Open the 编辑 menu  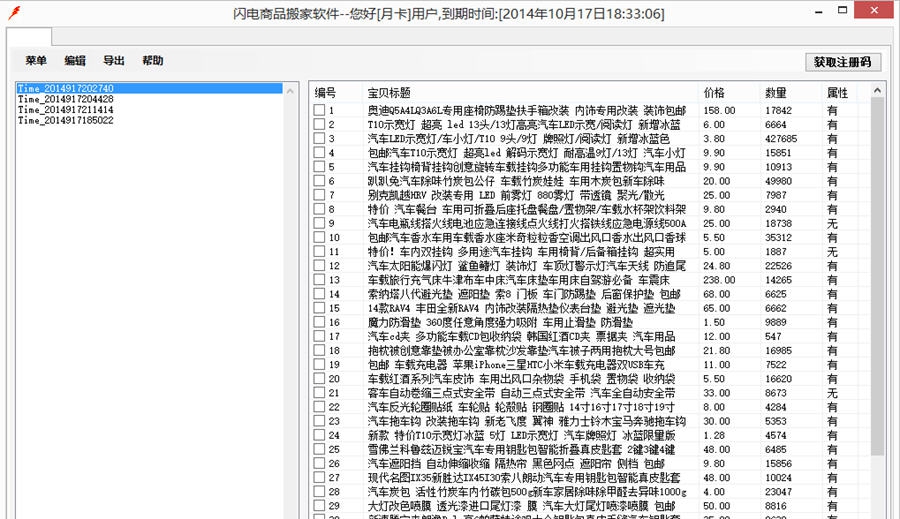[x=75, y=60]
